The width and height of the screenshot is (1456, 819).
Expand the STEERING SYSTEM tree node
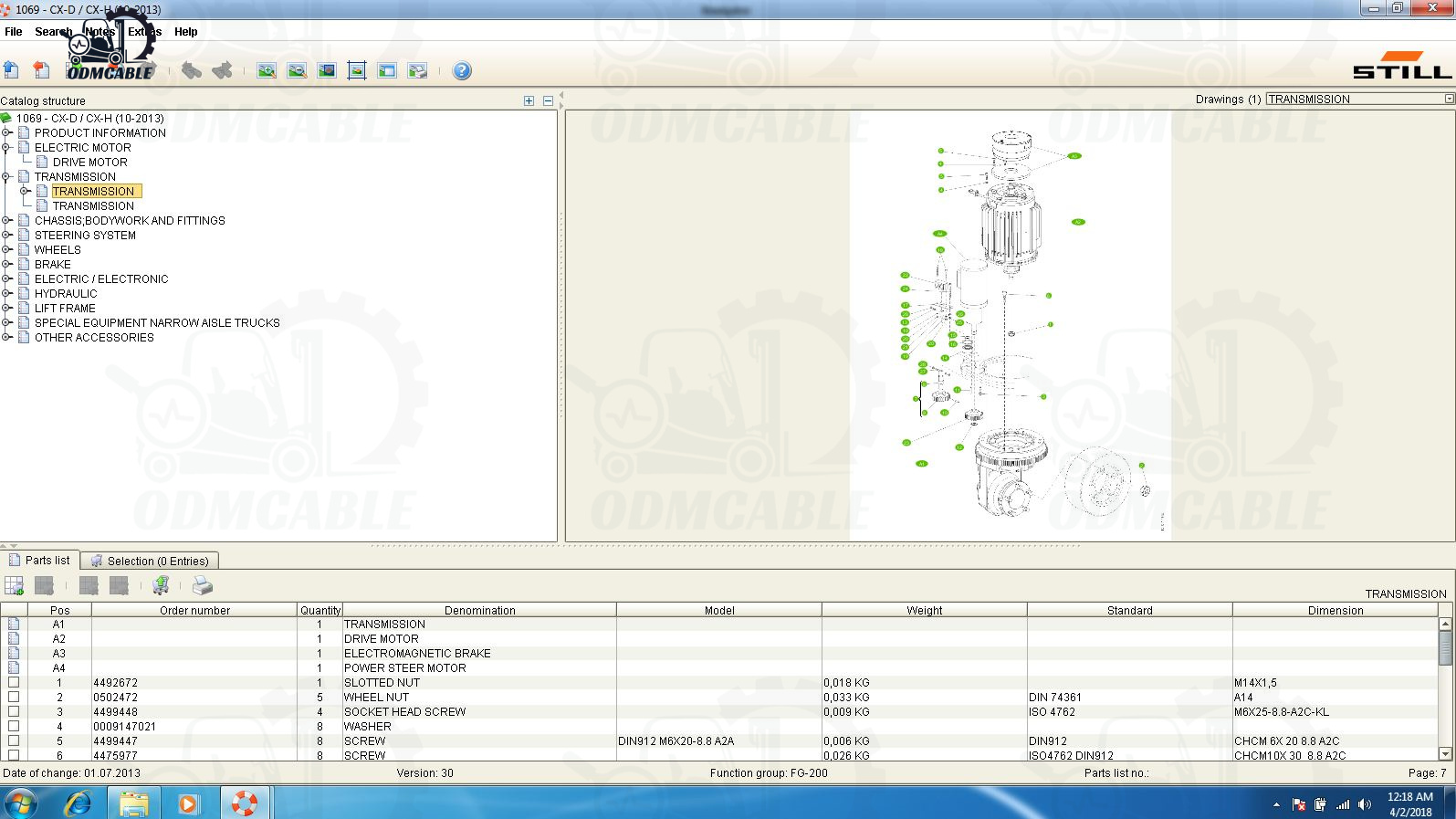7,235
